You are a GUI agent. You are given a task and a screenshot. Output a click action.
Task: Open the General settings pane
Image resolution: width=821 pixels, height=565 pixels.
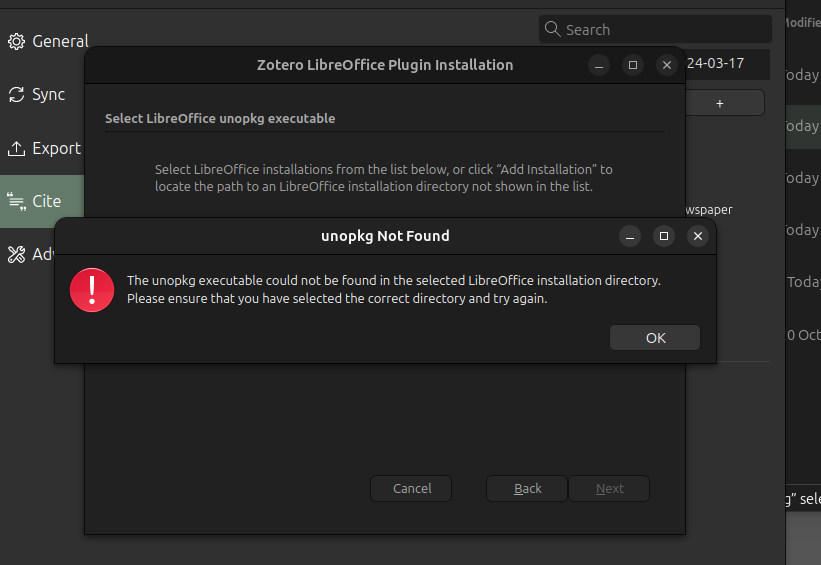click(47, 41)
